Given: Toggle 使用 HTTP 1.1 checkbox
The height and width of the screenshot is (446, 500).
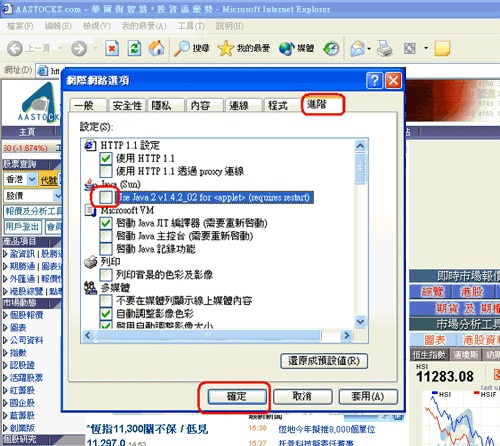Looking at the screenshot, I should [x=106, y=158].
